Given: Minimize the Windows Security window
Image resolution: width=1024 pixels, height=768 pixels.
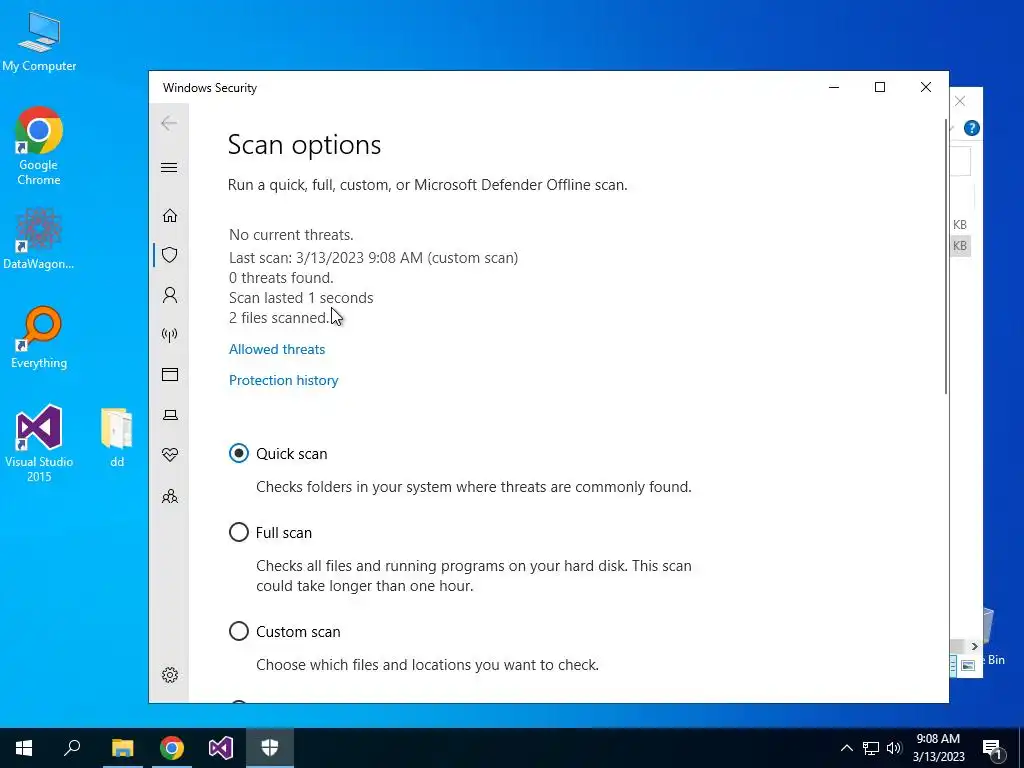Looking at the screenshot, I should [834, 88].
